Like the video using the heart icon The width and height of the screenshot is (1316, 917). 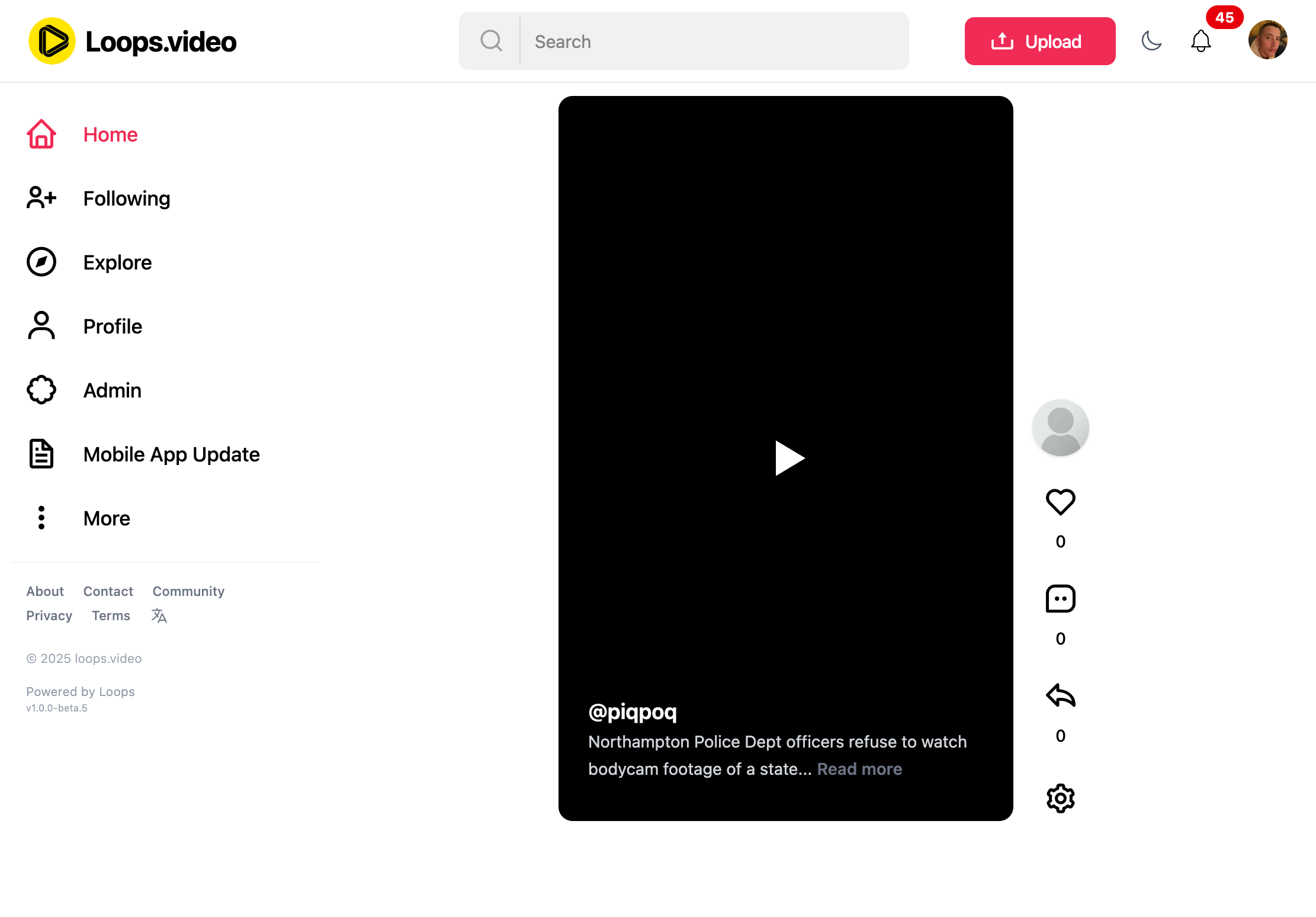[x=1060, y=502]
